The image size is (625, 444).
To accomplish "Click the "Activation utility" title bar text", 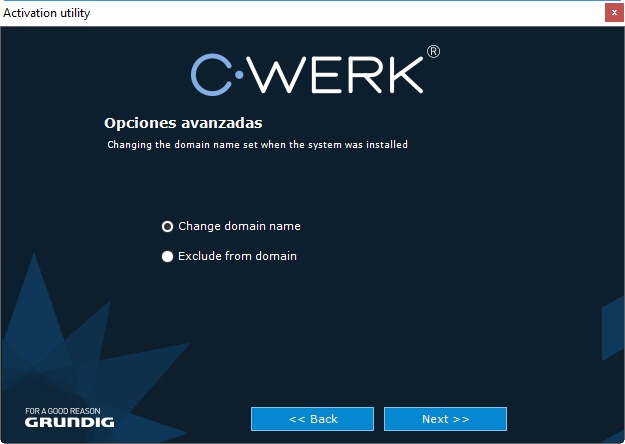I will click(x=46, y=12).
